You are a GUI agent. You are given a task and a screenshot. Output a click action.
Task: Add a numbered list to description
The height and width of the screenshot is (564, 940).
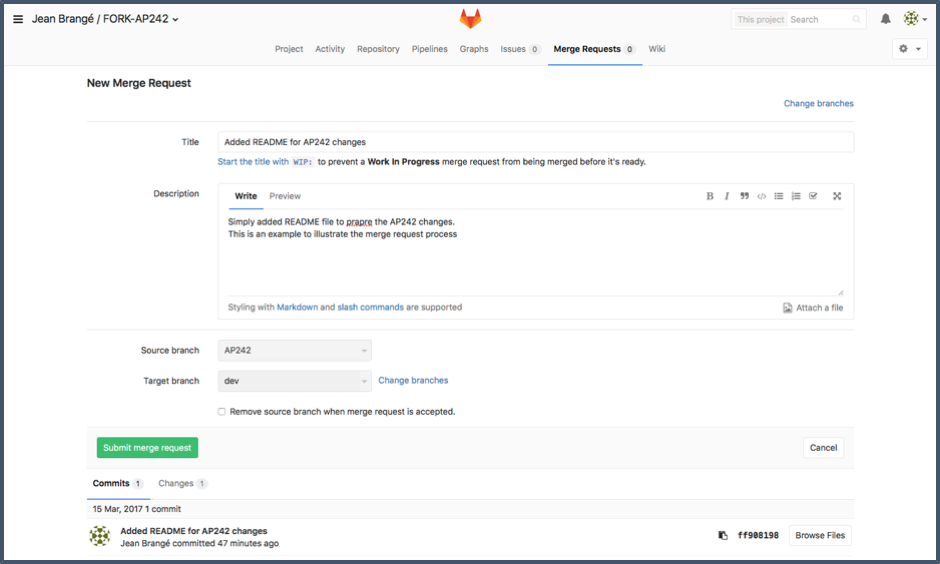point(796,196)
